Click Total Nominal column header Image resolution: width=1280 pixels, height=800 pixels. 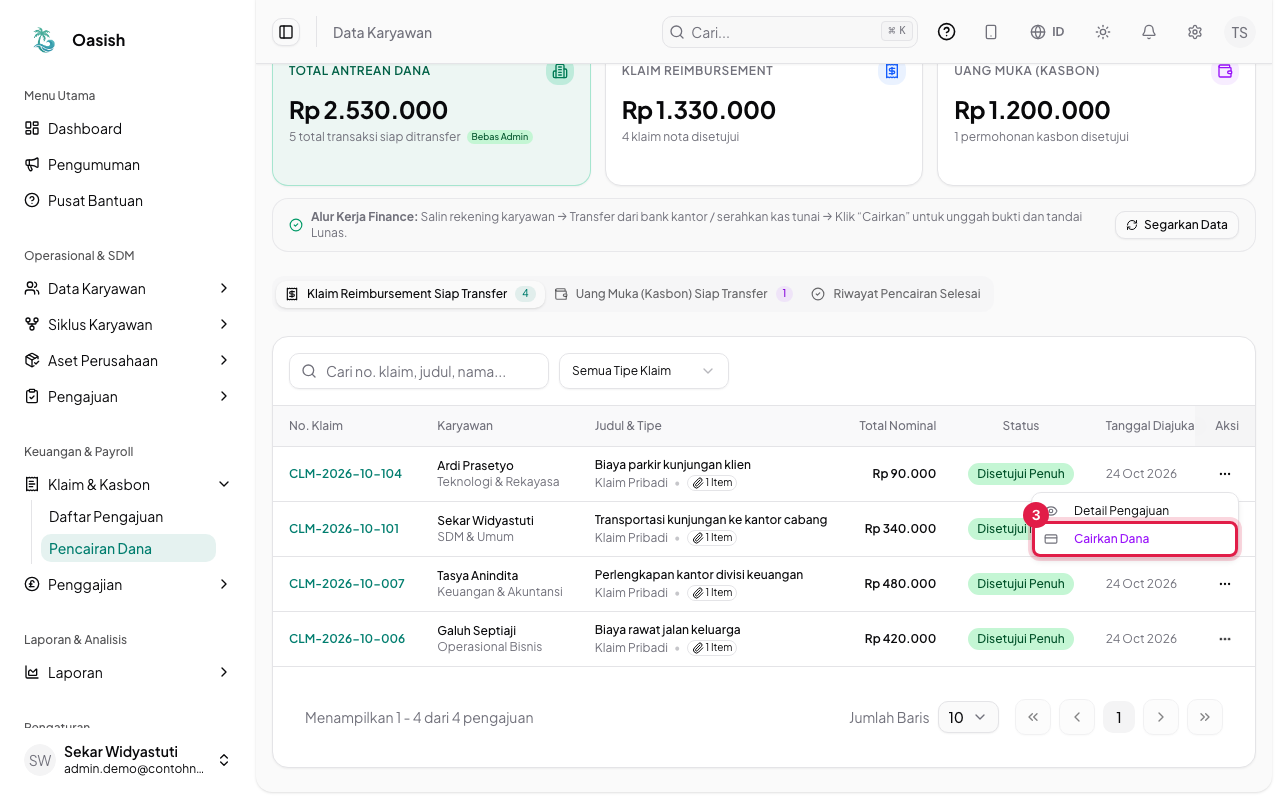[897, 426]
